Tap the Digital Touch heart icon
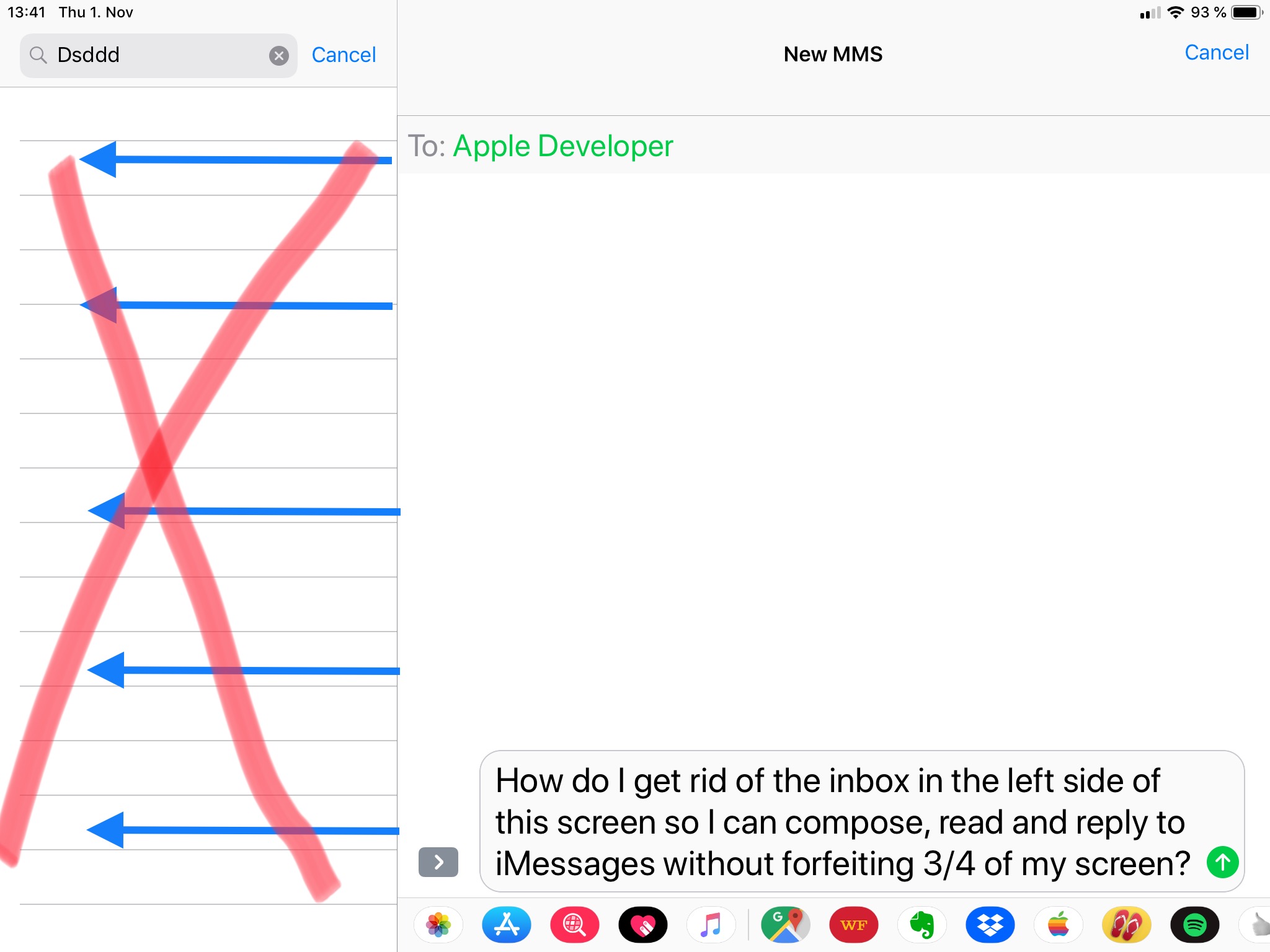 (x=643, y=925)
